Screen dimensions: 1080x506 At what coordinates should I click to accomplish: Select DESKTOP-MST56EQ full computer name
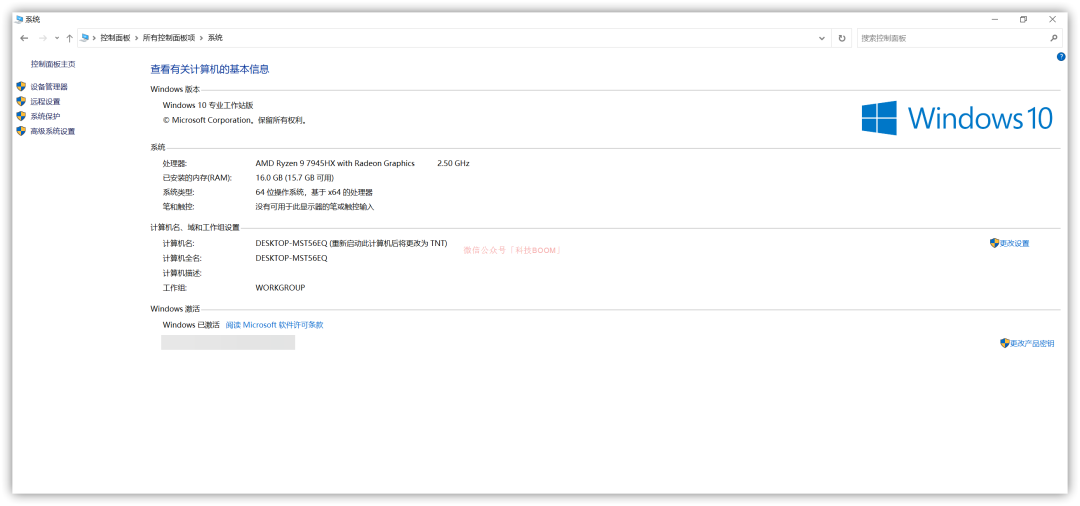click(x=291, y=258)
